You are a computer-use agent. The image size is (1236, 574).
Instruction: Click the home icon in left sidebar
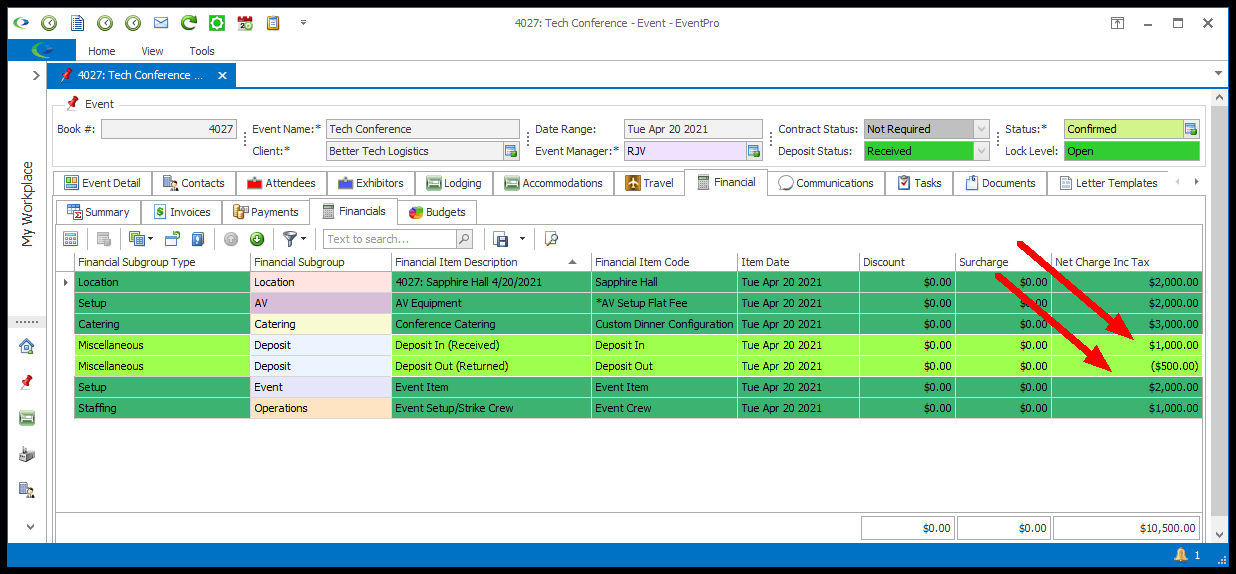(x=27, y=346)
